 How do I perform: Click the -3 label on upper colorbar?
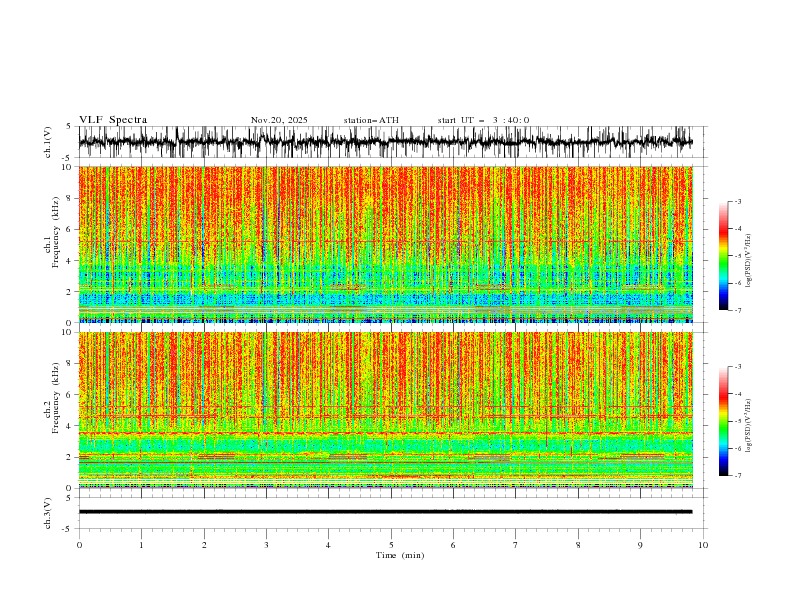pyautogui.click(x=737, y=201)
